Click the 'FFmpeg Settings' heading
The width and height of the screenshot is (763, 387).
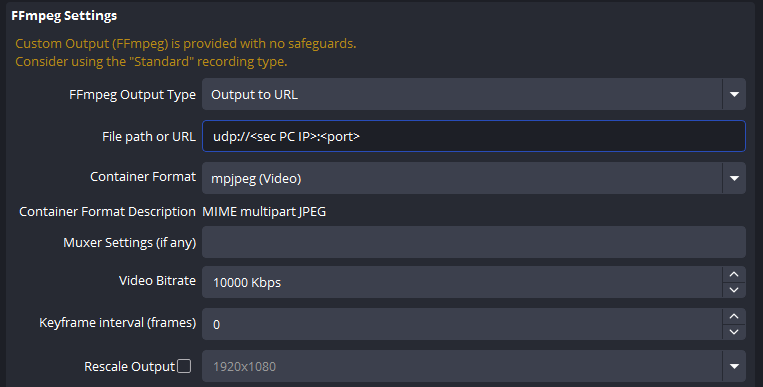pos(64,16)
